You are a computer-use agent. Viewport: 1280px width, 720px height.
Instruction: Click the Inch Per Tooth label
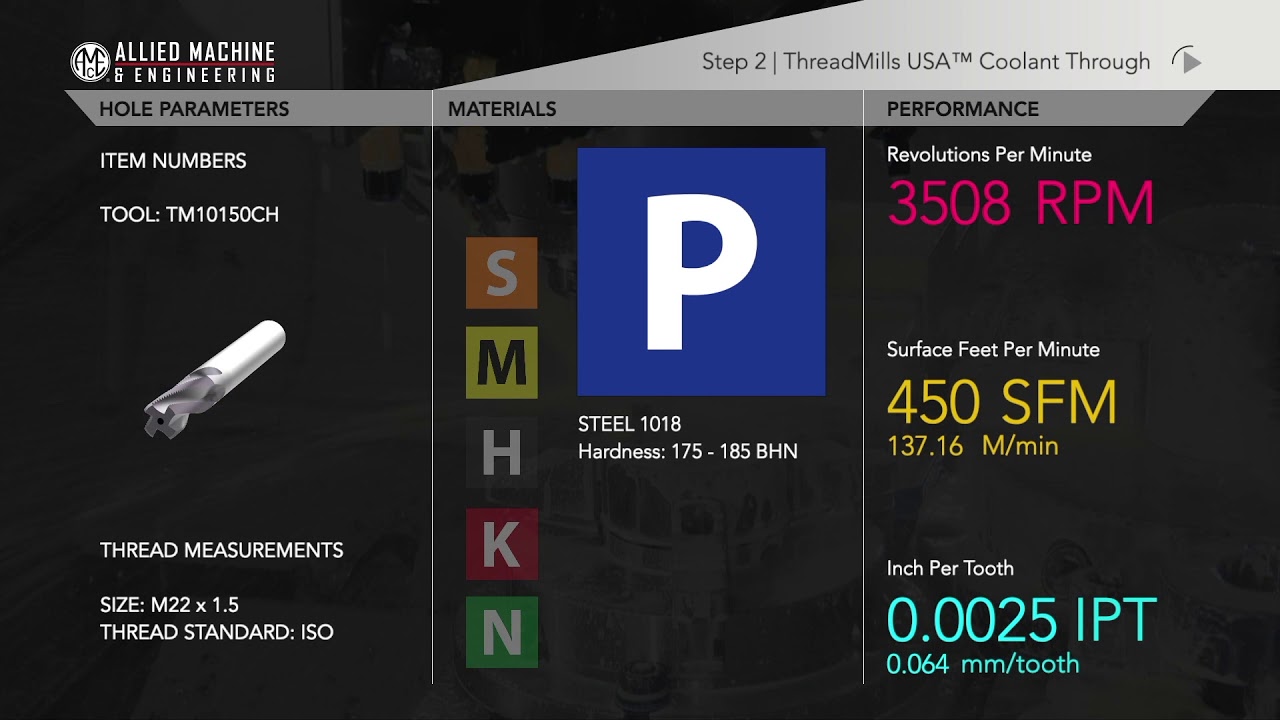[x=950, y=569]
